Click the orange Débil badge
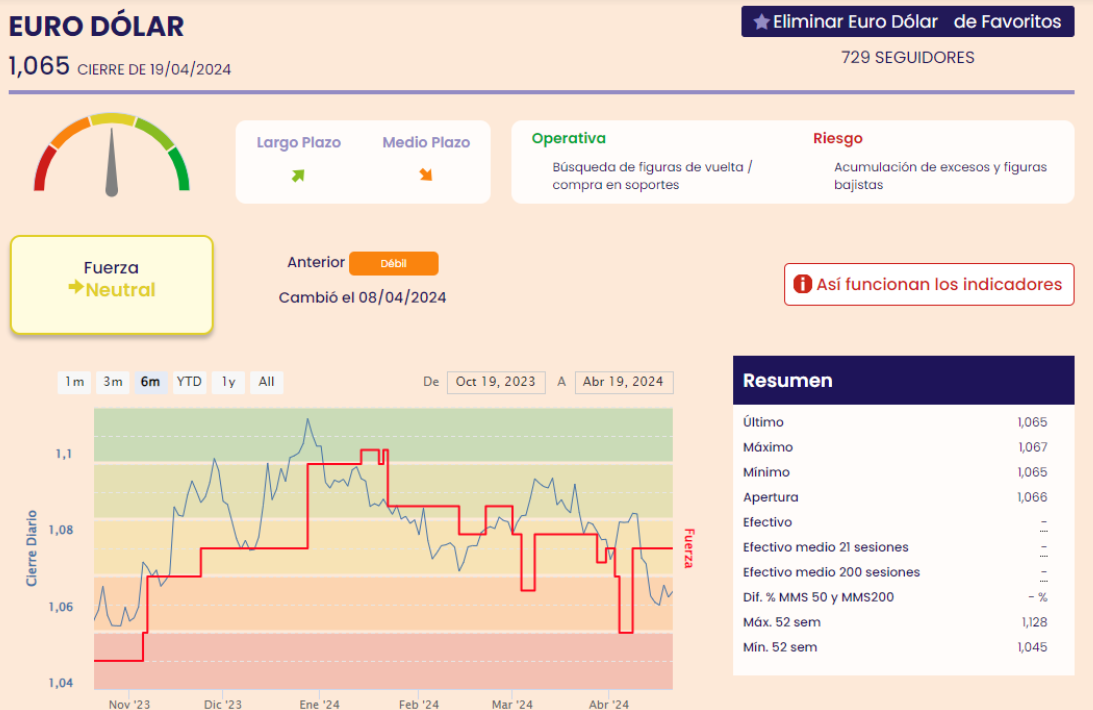Image resolution: width=1093 pixels, height=710 pixels. point(393,264)
